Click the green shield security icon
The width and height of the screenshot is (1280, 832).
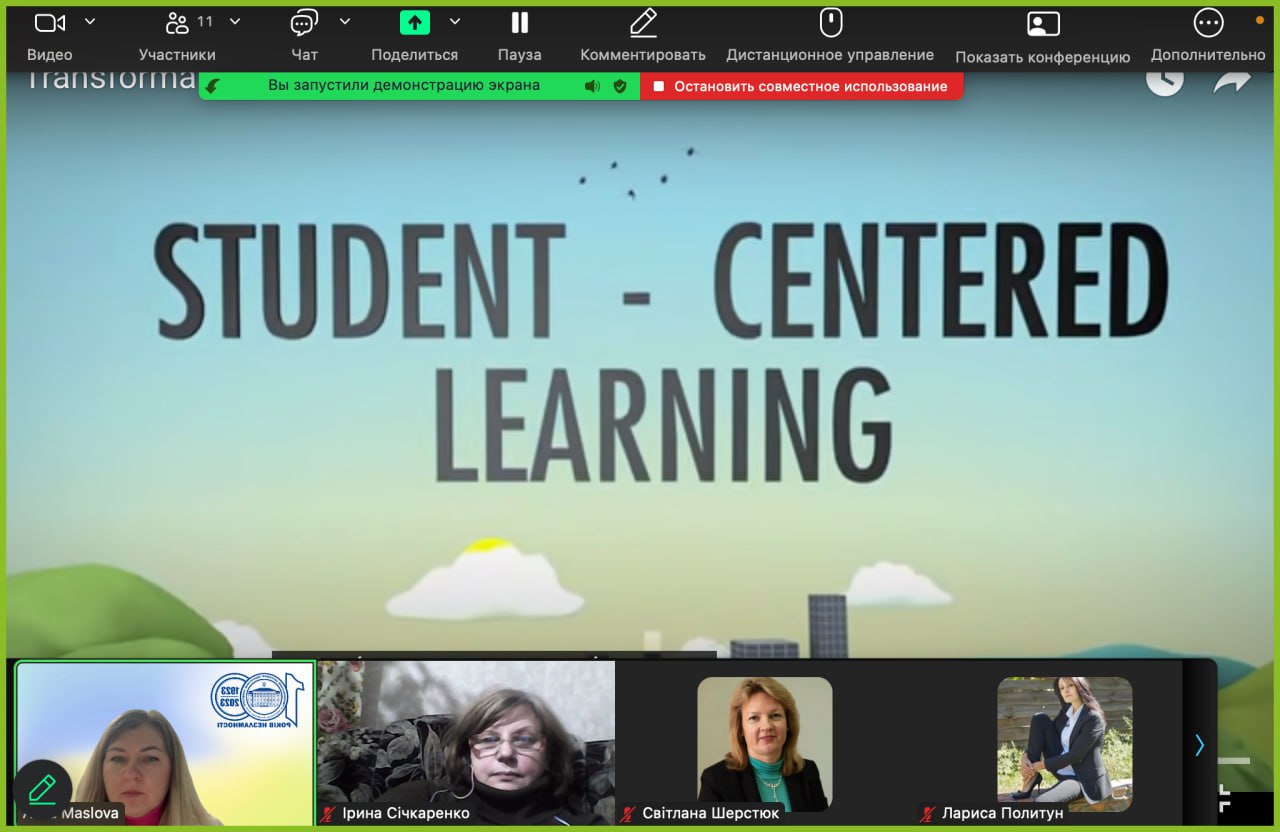click(x=620, y=86)
